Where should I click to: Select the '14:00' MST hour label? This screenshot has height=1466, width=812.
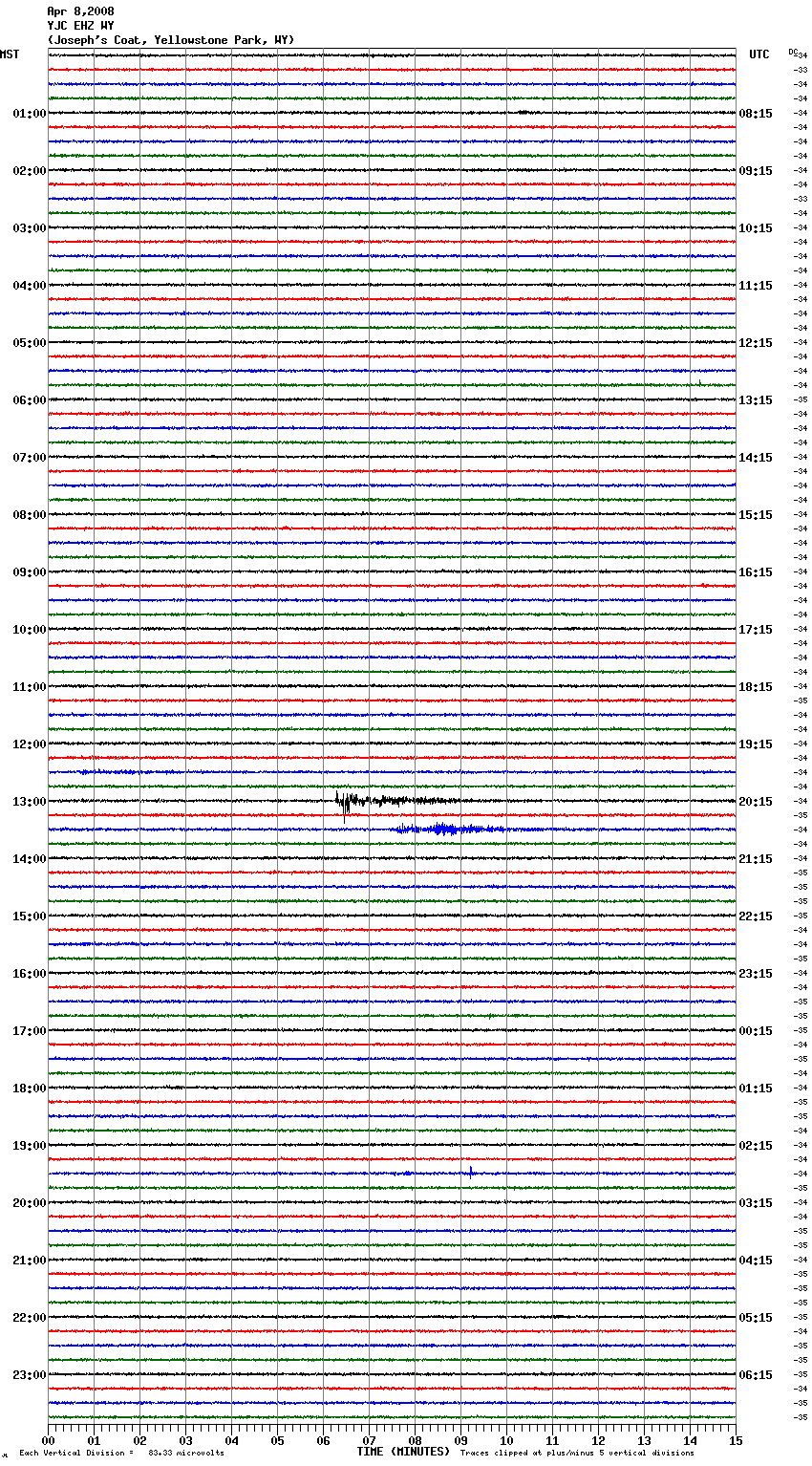pyautogui.click(x=30, y=859)
